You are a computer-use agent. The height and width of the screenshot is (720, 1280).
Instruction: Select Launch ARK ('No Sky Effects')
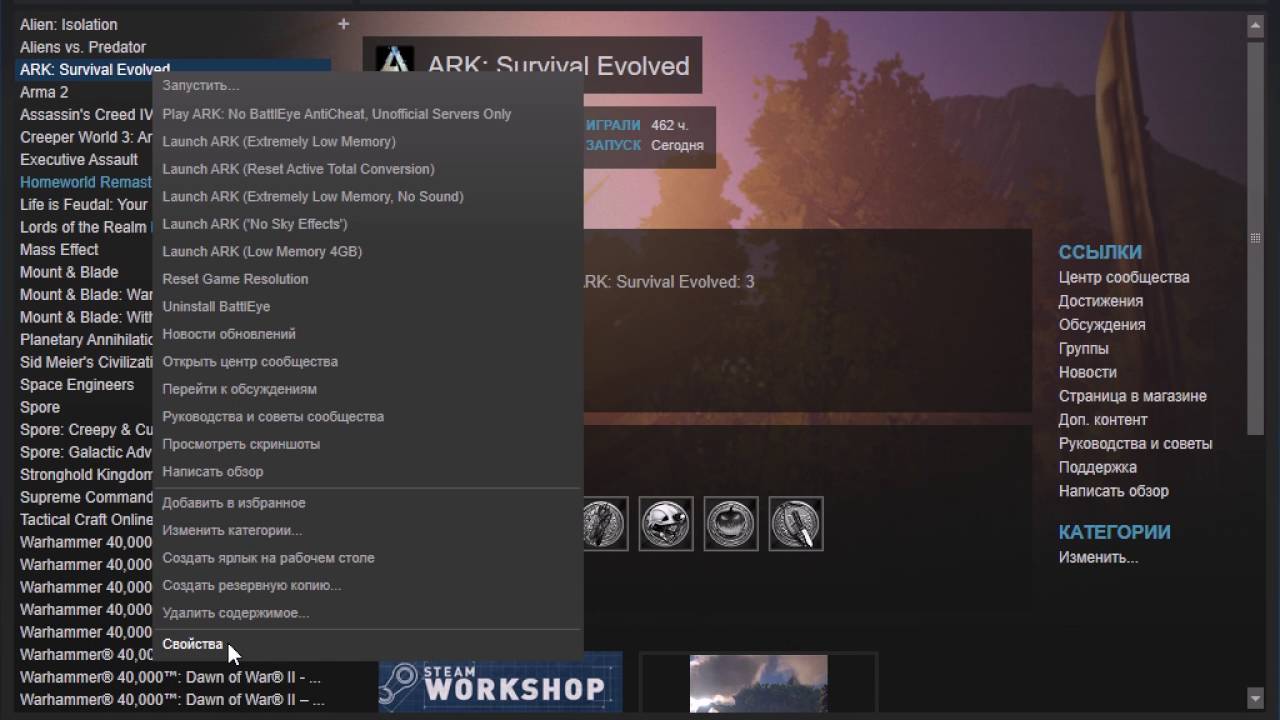point(255,224)
